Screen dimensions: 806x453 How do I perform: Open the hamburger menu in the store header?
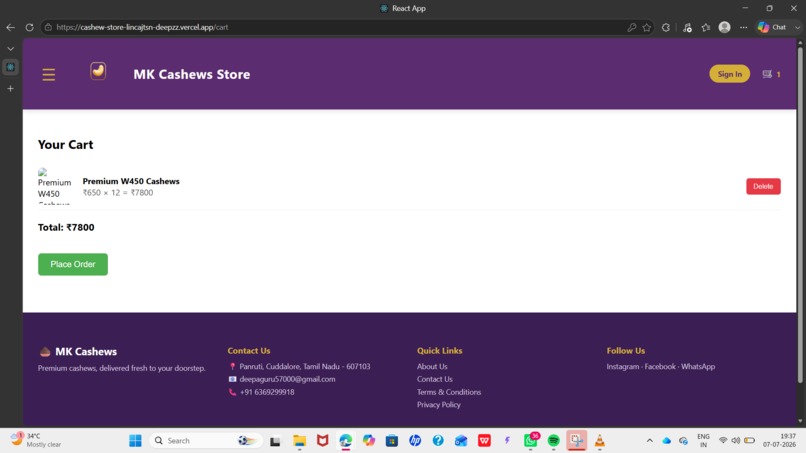point(48,75)
